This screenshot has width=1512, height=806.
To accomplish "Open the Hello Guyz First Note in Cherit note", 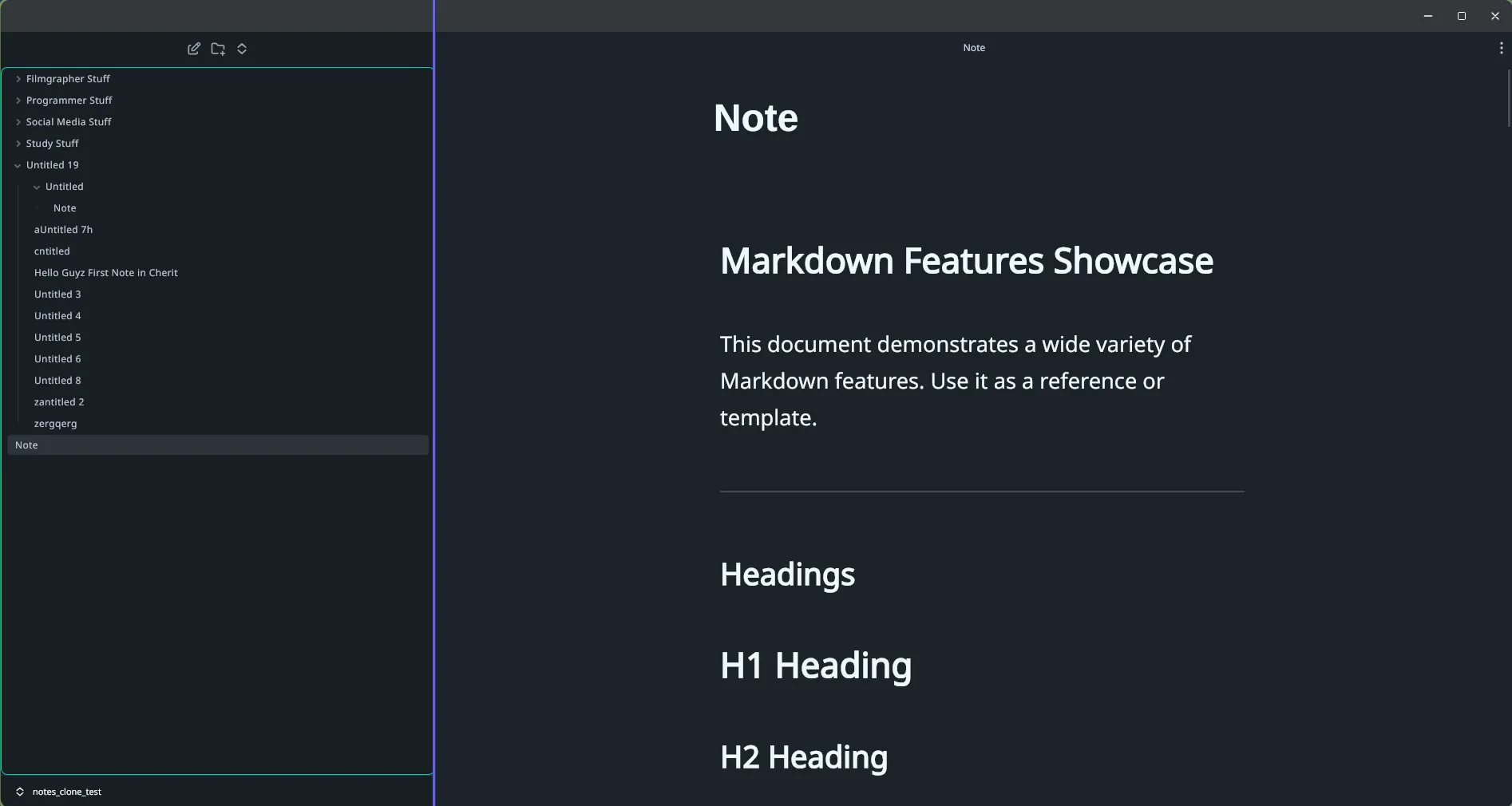I will click(x=105, y=273).
